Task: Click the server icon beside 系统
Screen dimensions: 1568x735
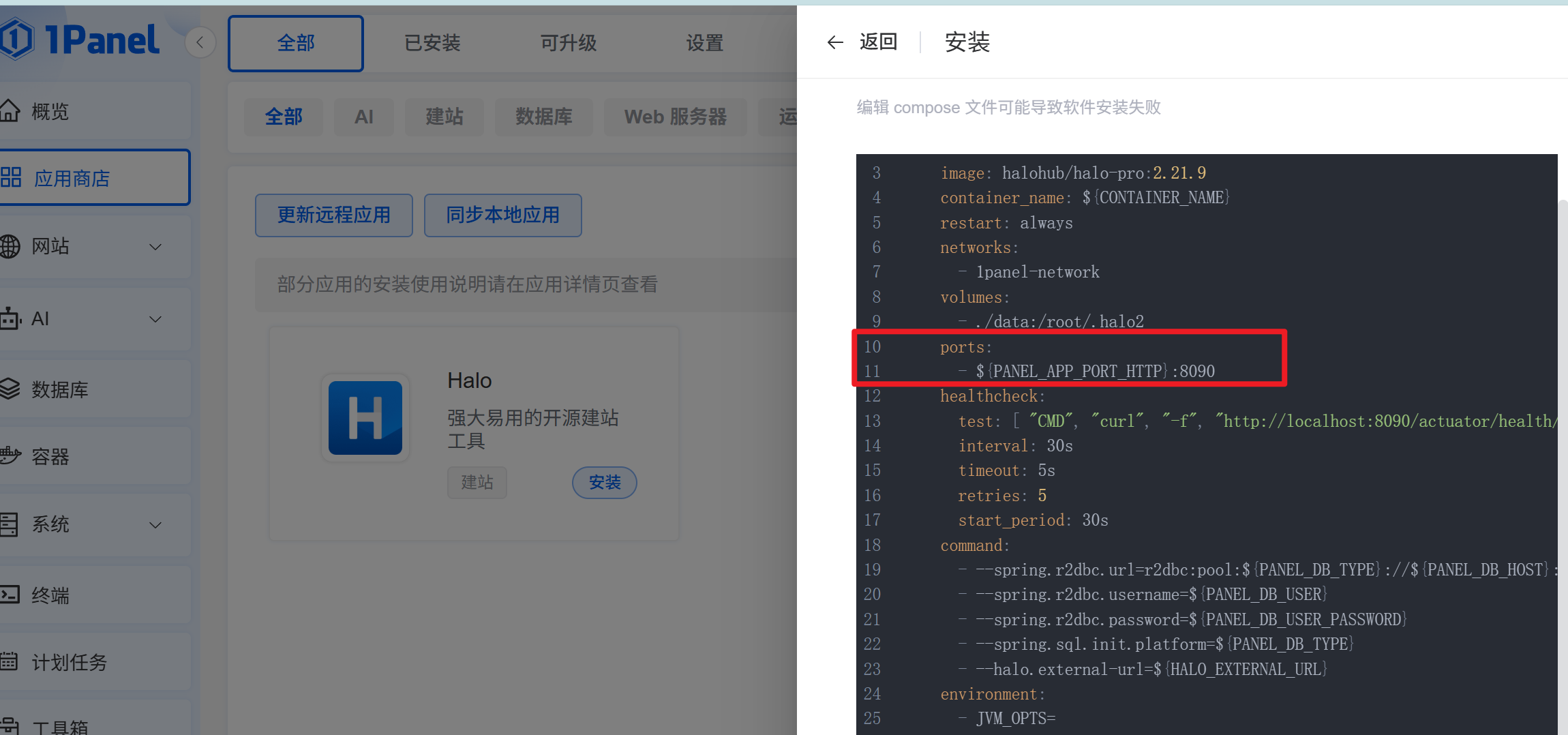Action: [9, 524]
